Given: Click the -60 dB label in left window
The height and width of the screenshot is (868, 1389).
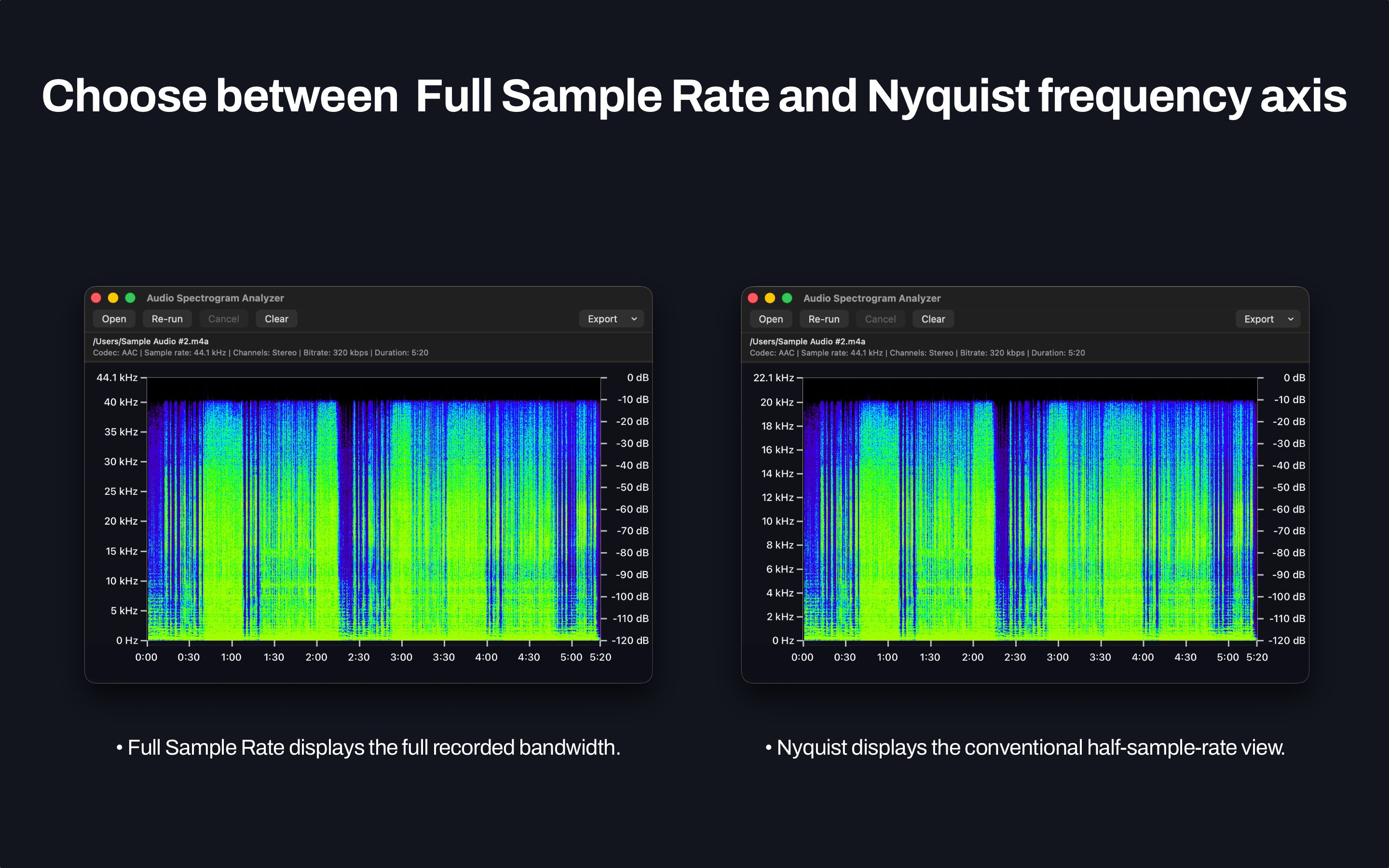Looking at the screenshot, I should click(632, 509).
